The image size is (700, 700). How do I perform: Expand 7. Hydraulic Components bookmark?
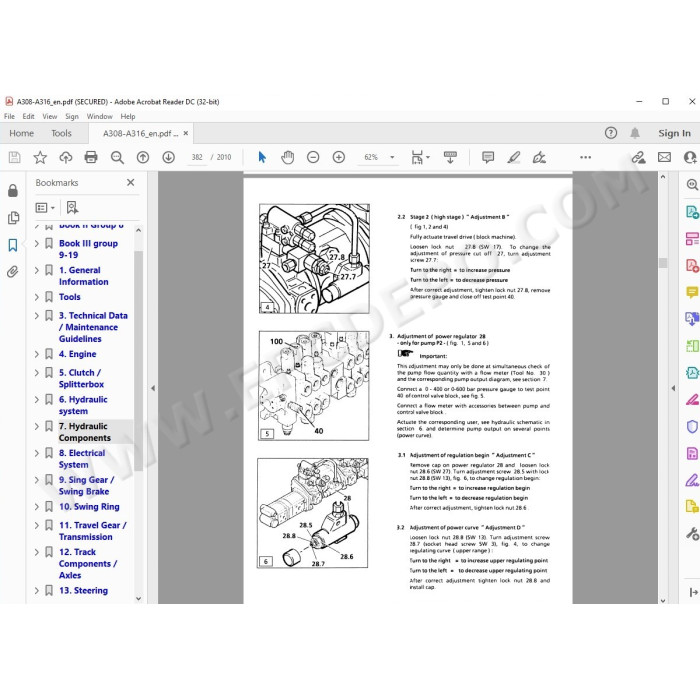tap(37, 426)
